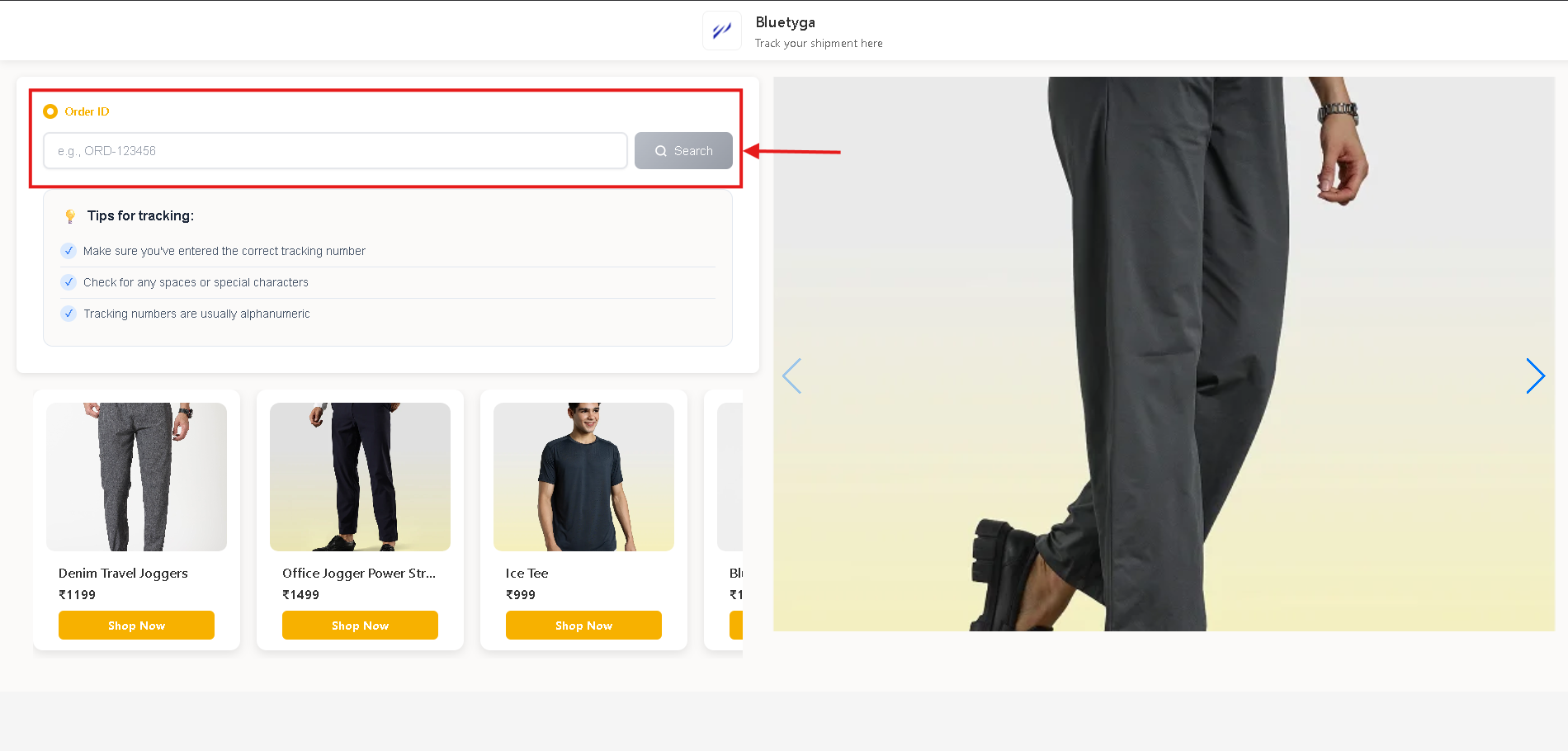The image size is (1568, 751).
Task: Open Ice Tee product image
Action: tap(583, 477)
